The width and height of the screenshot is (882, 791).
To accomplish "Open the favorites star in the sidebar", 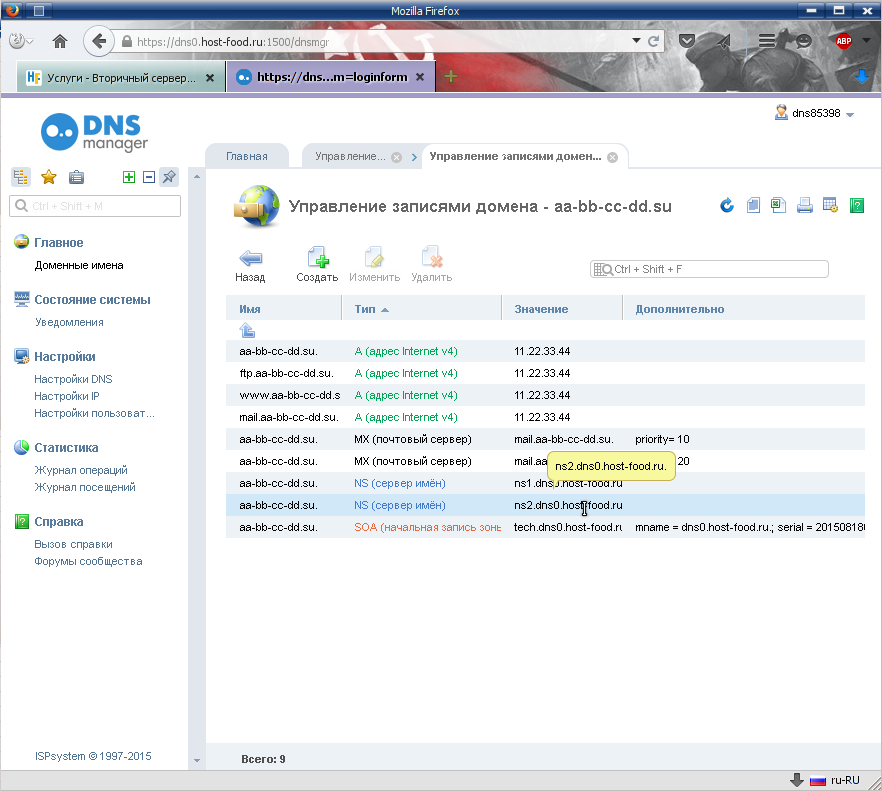I will (48, 177).
